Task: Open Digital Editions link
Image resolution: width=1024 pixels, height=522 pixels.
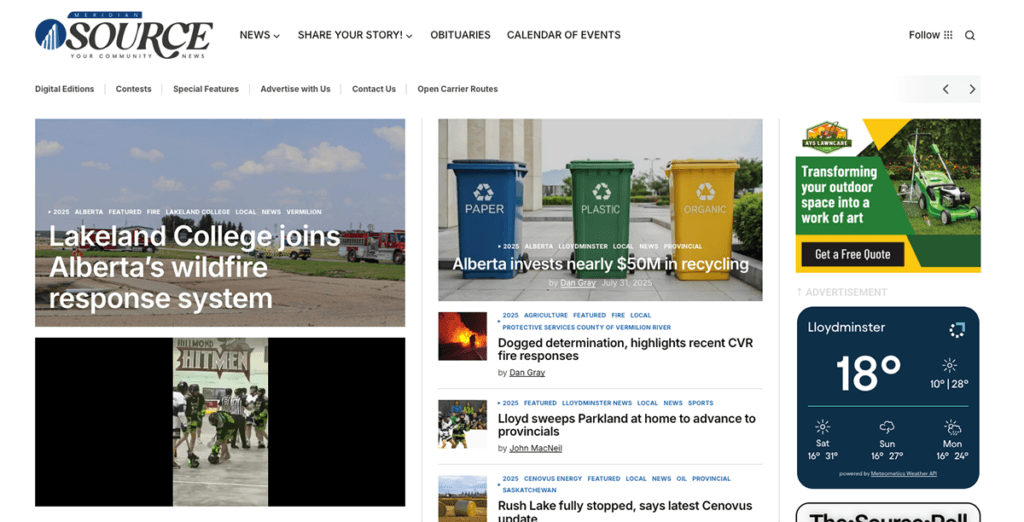Action: click(x=64, y=89)
